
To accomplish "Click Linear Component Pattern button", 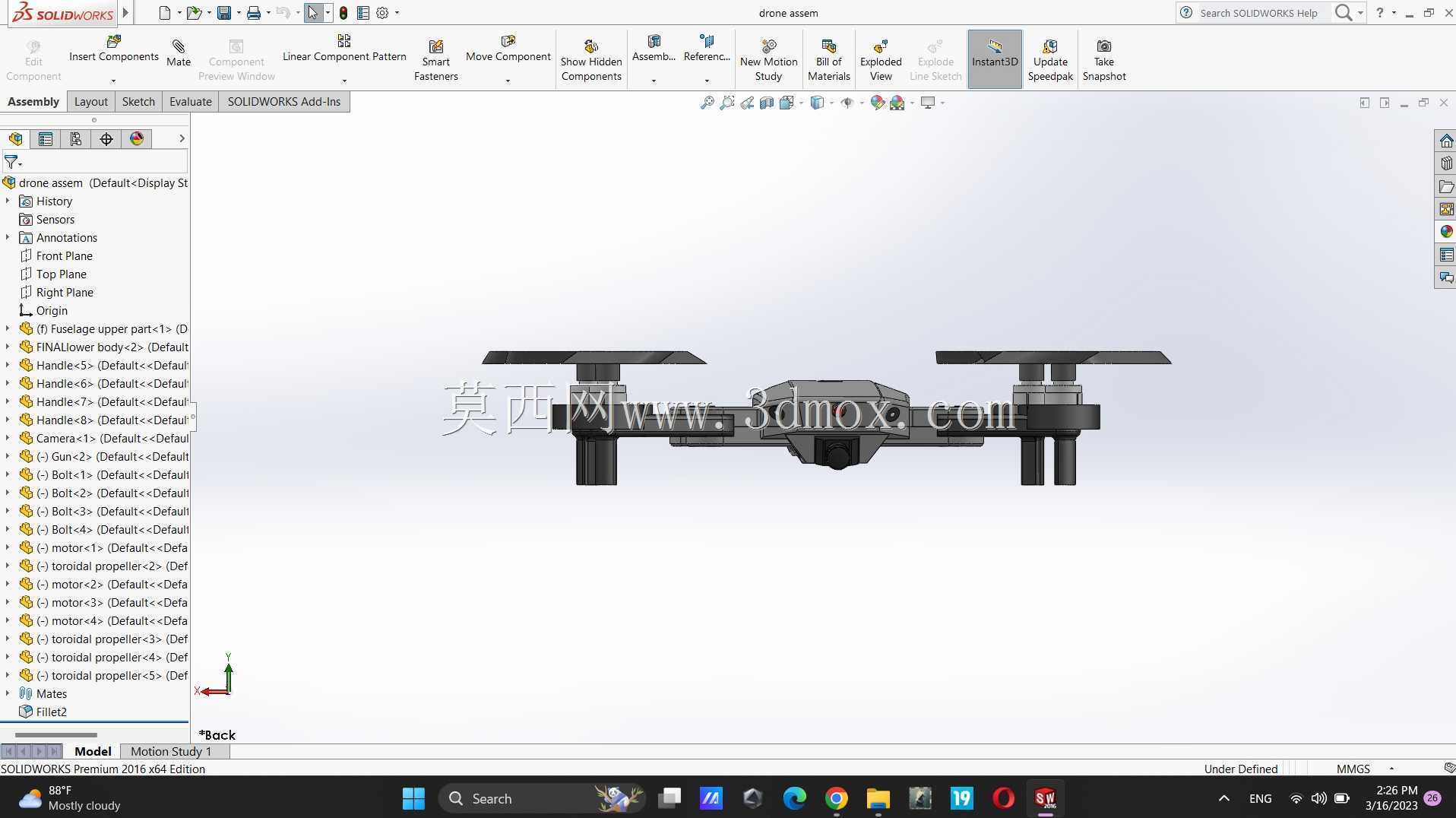I will [x=344, y=49].
